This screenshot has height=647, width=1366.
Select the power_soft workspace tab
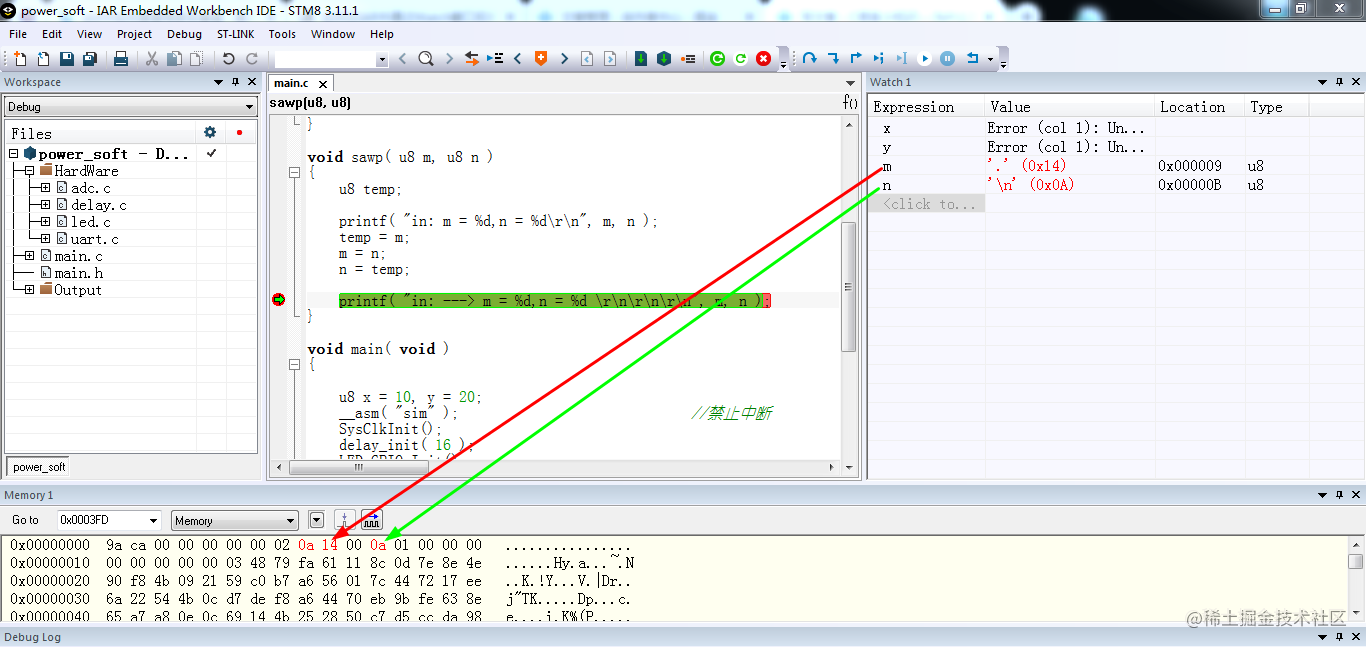[39, 467]
